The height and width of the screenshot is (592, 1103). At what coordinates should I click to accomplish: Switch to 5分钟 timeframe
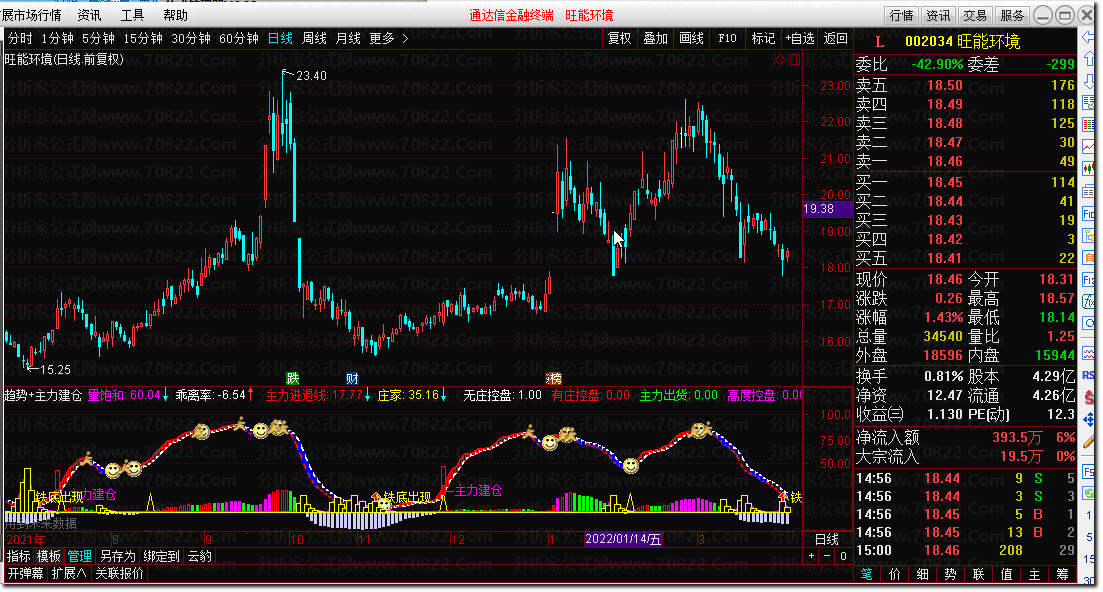coord(98,39)
